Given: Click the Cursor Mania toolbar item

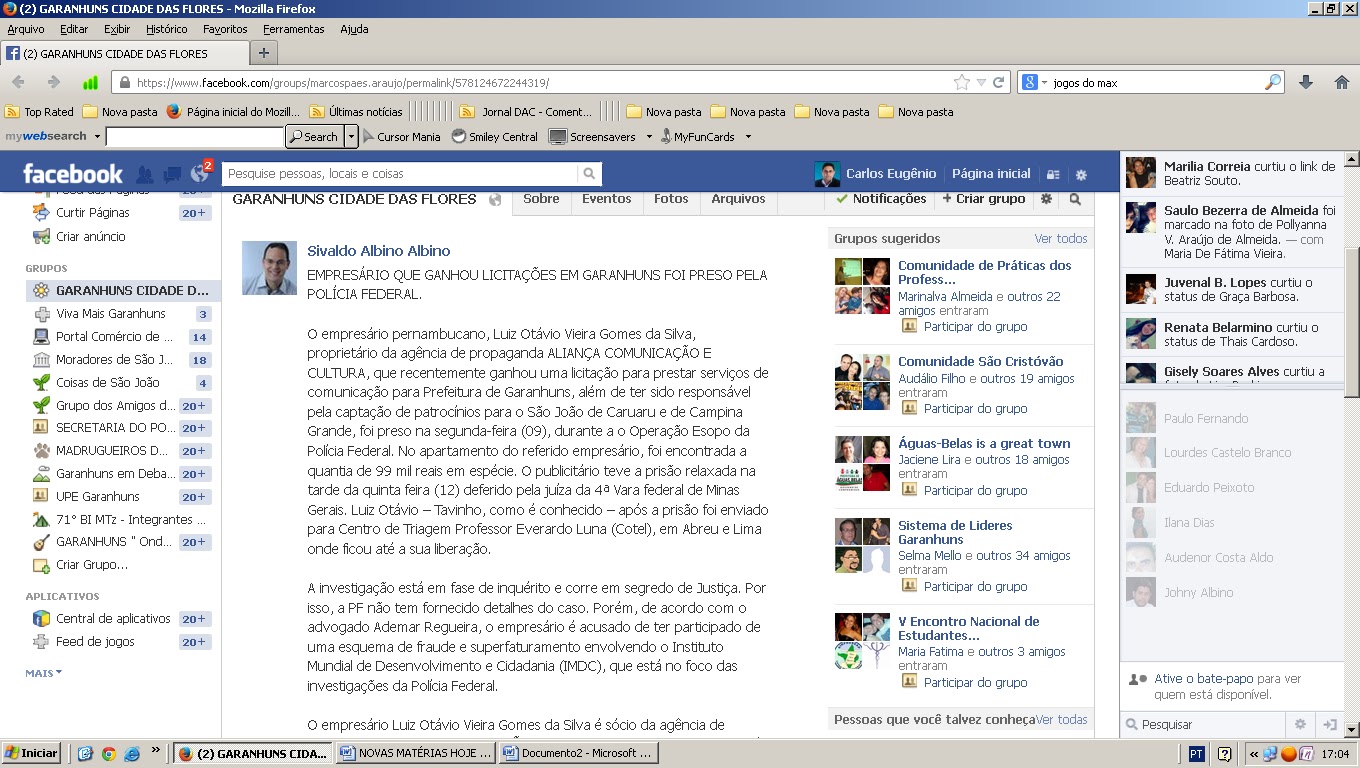Looking at the screenshot, I should (401, 136).
